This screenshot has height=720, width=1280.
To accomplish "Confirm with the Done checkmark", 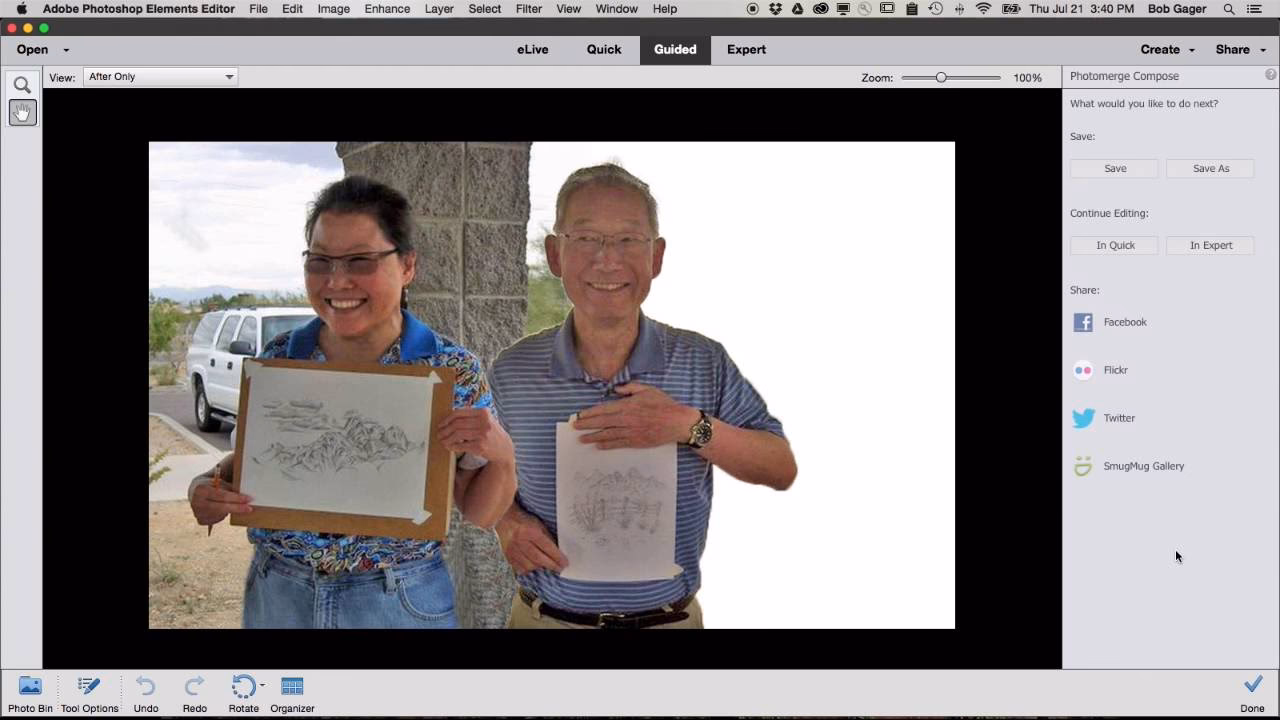I will pos(1253,684).
